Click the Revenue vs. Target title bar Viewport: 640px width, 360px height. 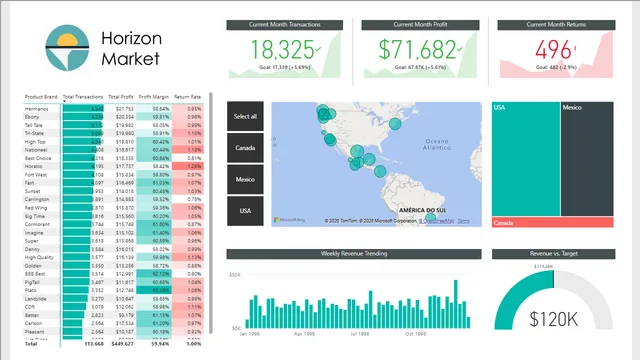coord(553,253)
